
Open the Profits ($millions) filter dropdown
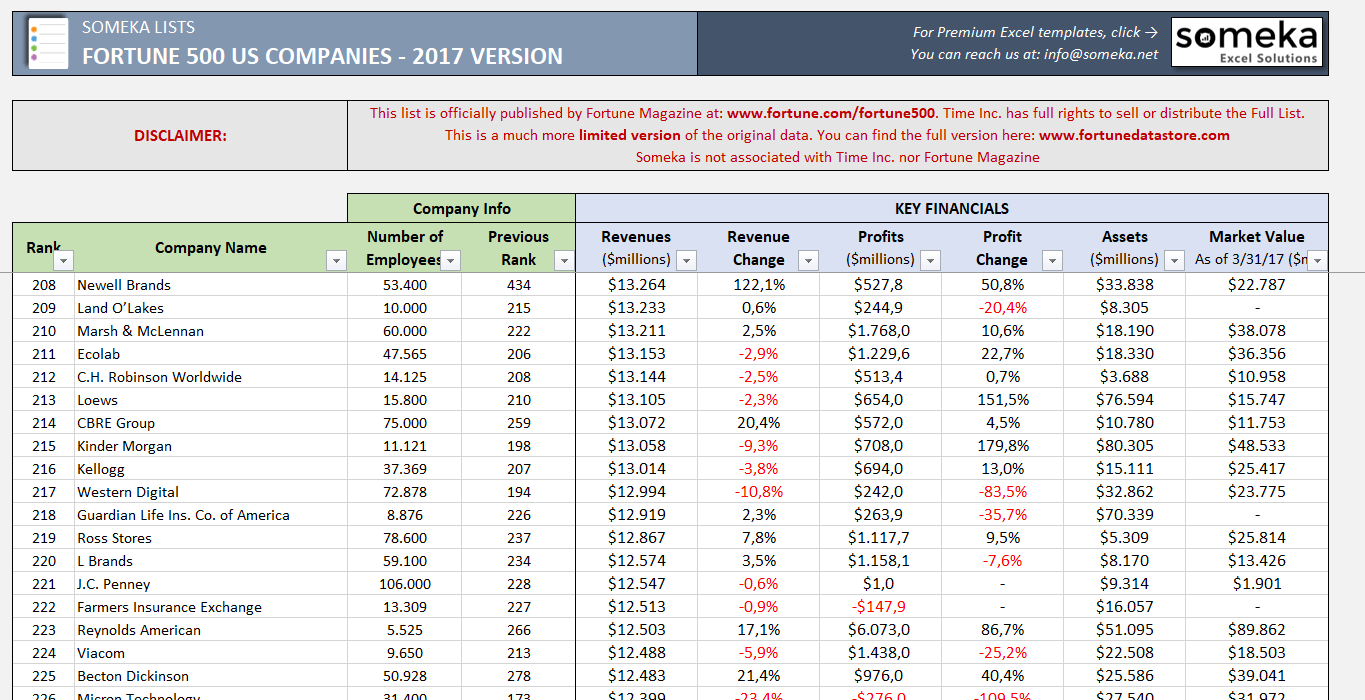(930, 260)
